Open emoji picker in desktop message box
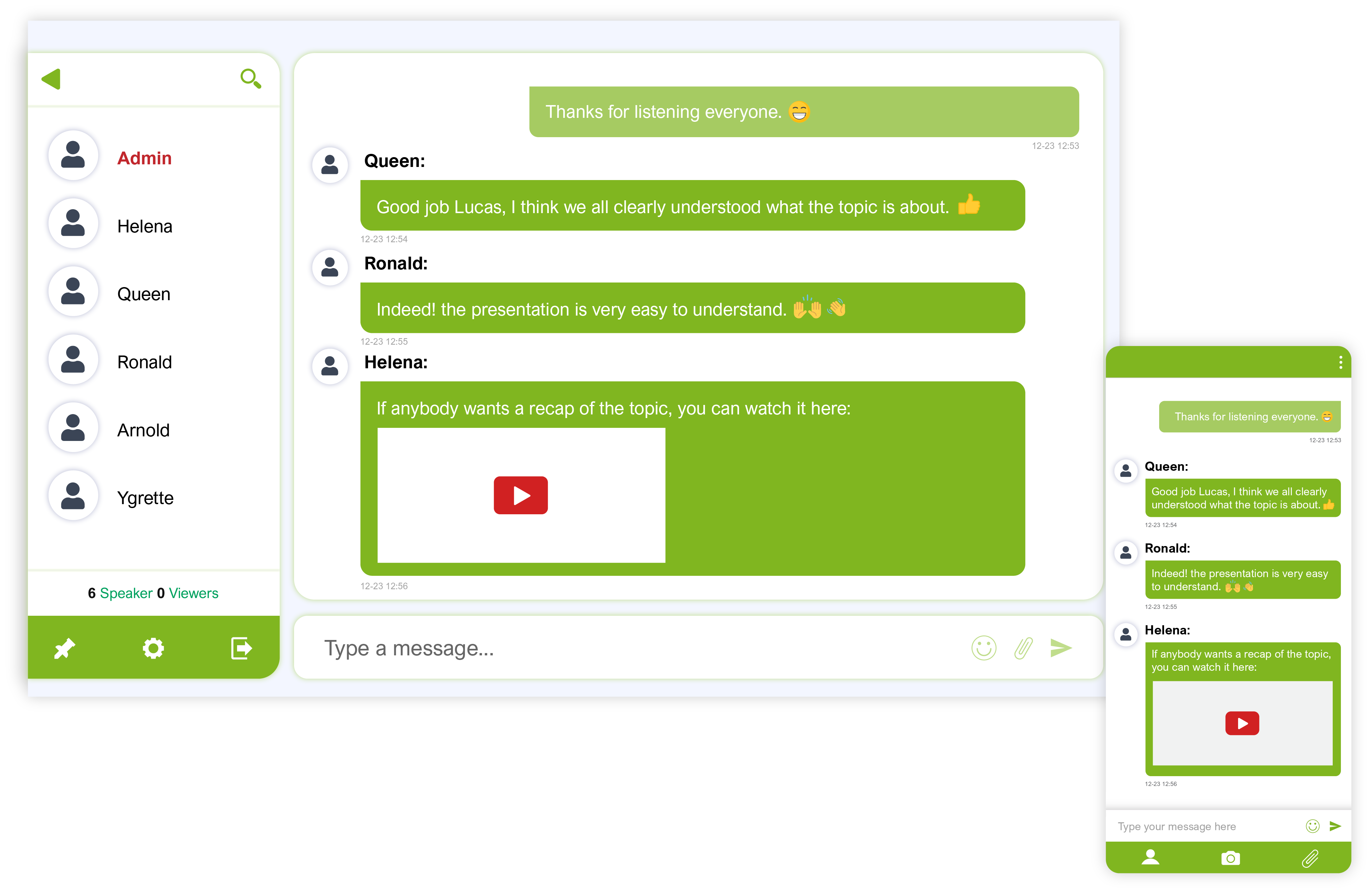 (983, 648)
